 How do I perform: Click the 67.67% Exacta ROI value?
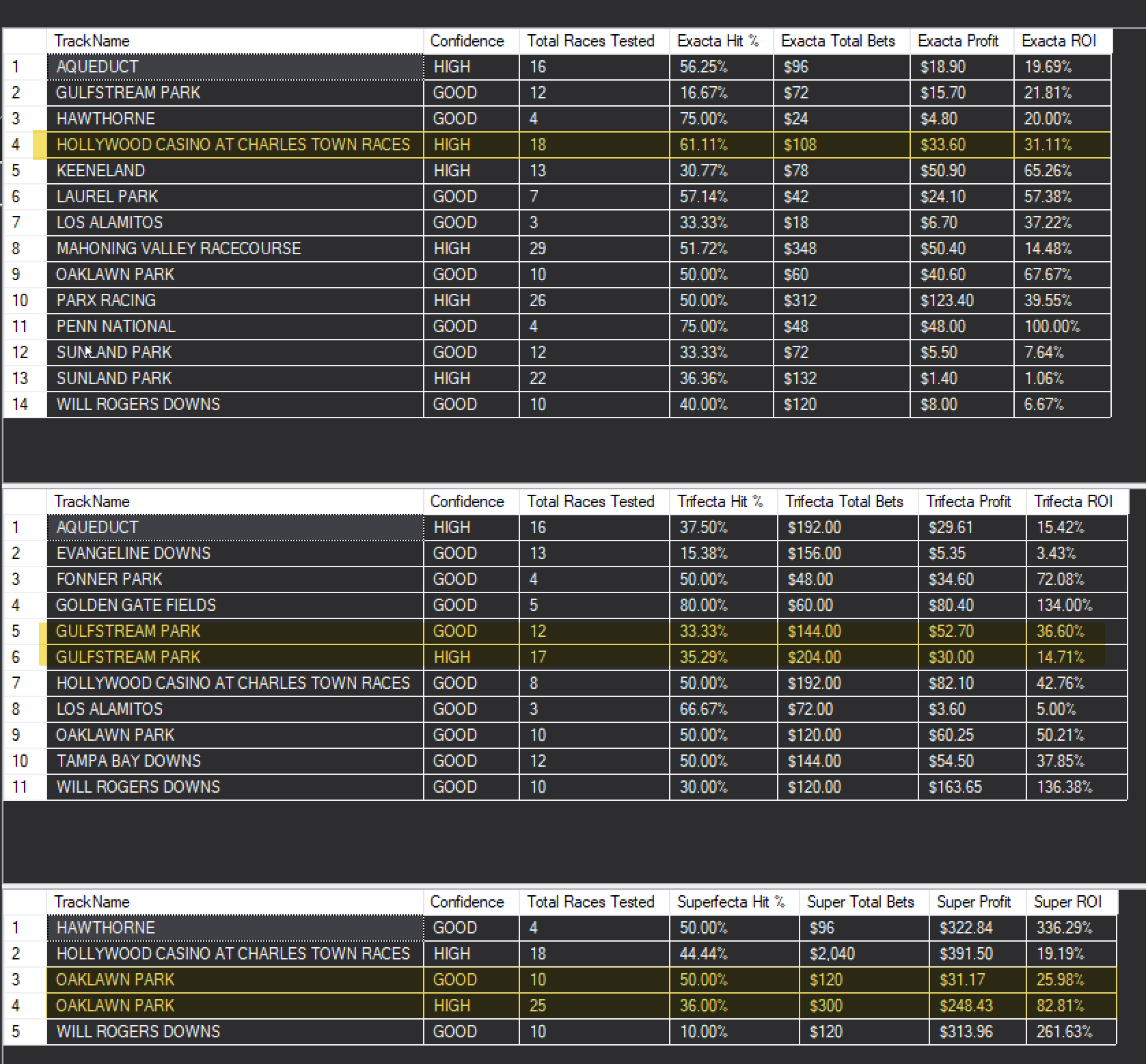click(x=1063, y=275)
